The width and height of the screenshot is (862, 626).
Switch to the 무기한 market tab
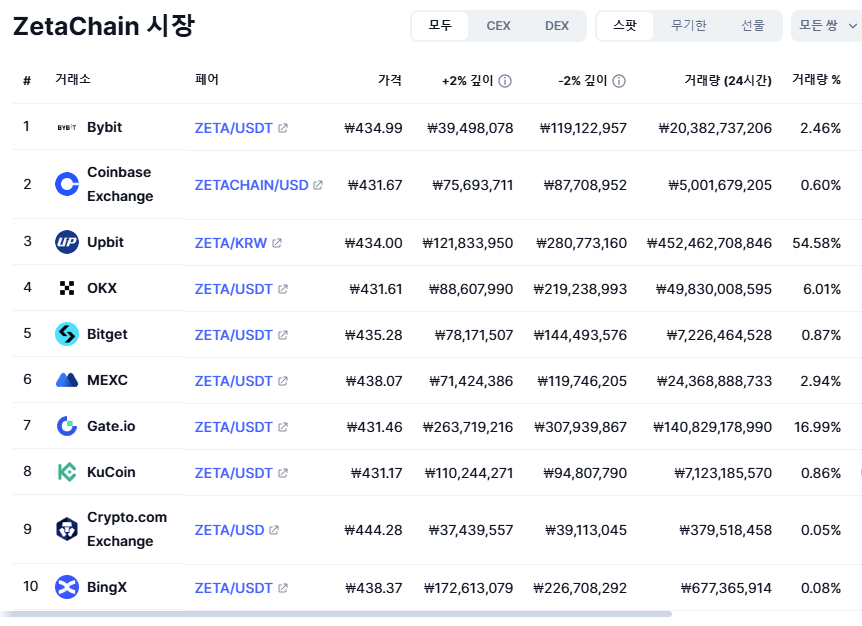pos(688,26)
